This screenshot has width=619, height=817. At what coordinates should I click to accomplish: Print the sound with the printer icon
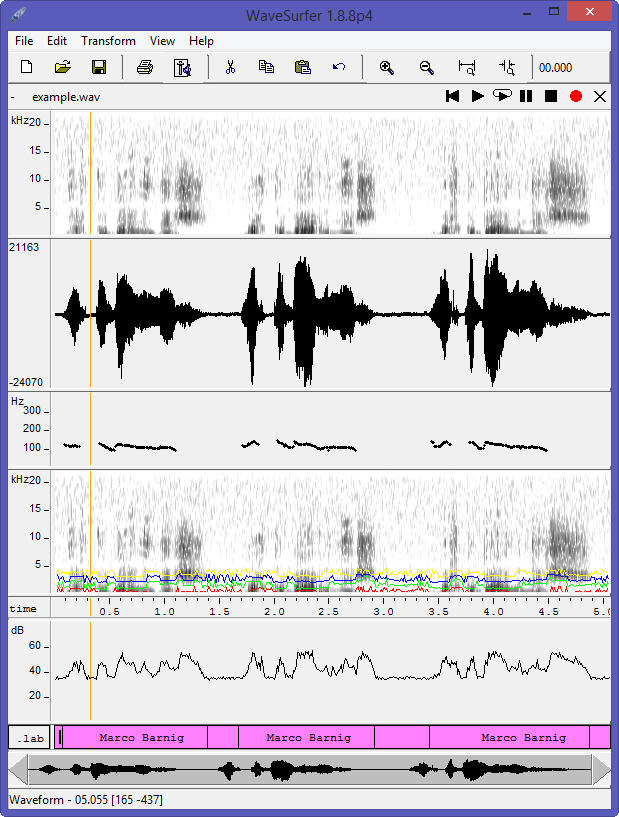145,67
